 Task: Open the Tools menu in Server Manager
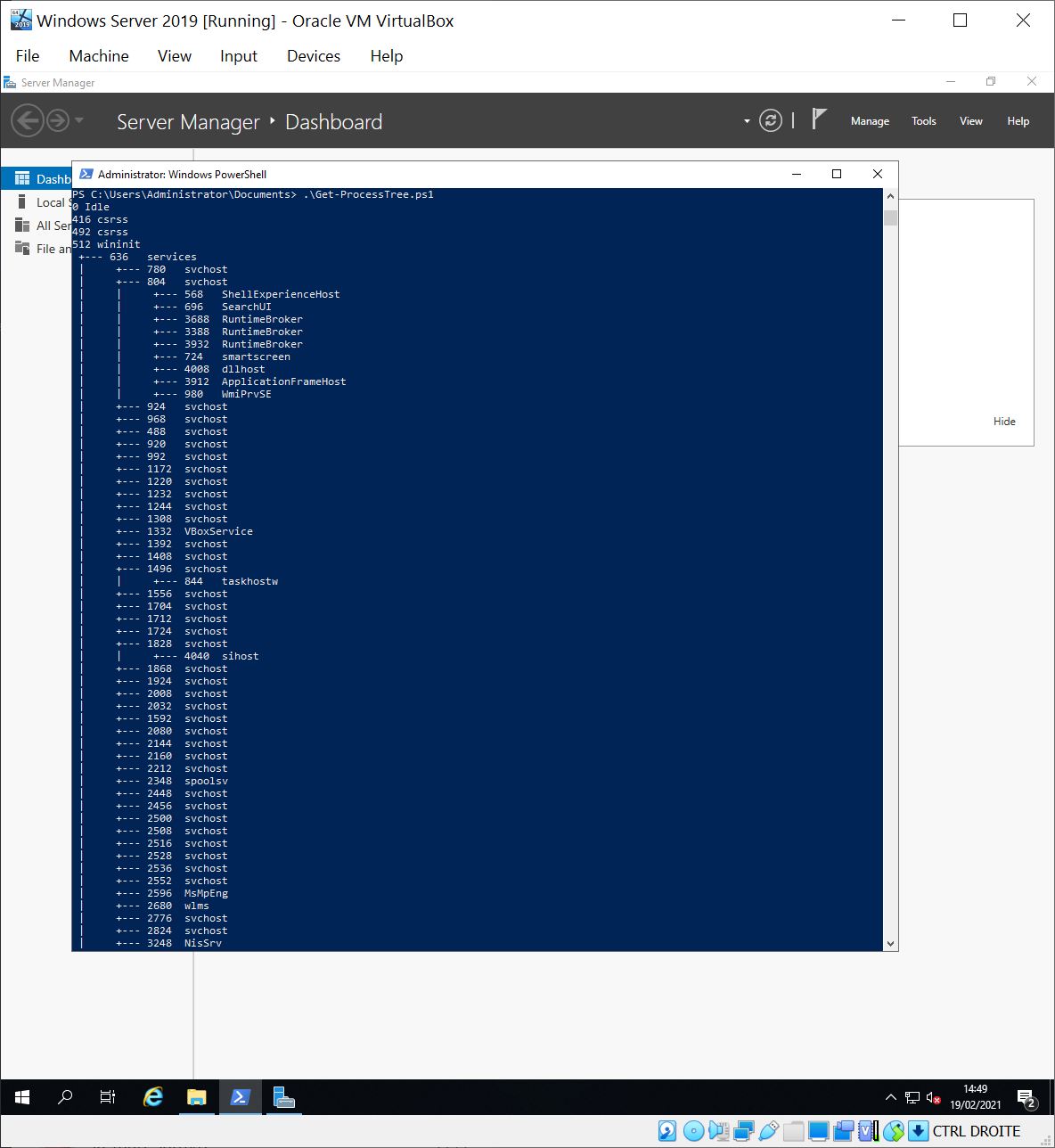923,121
